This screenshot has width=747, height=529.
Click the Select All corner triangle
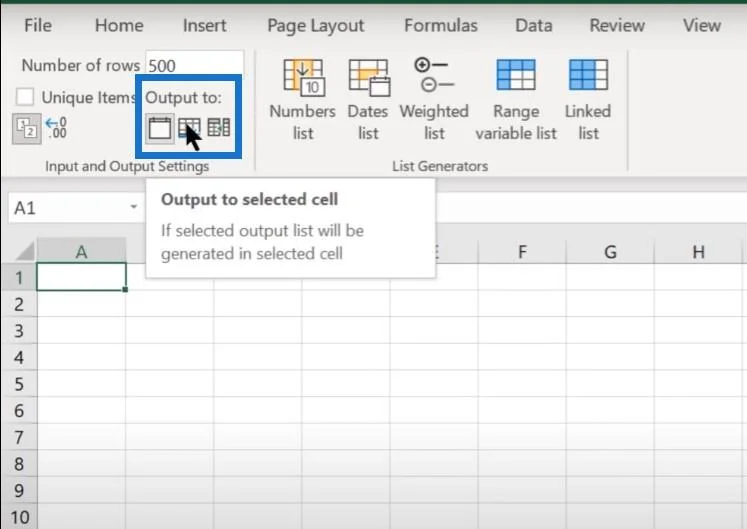click(25, 251)
